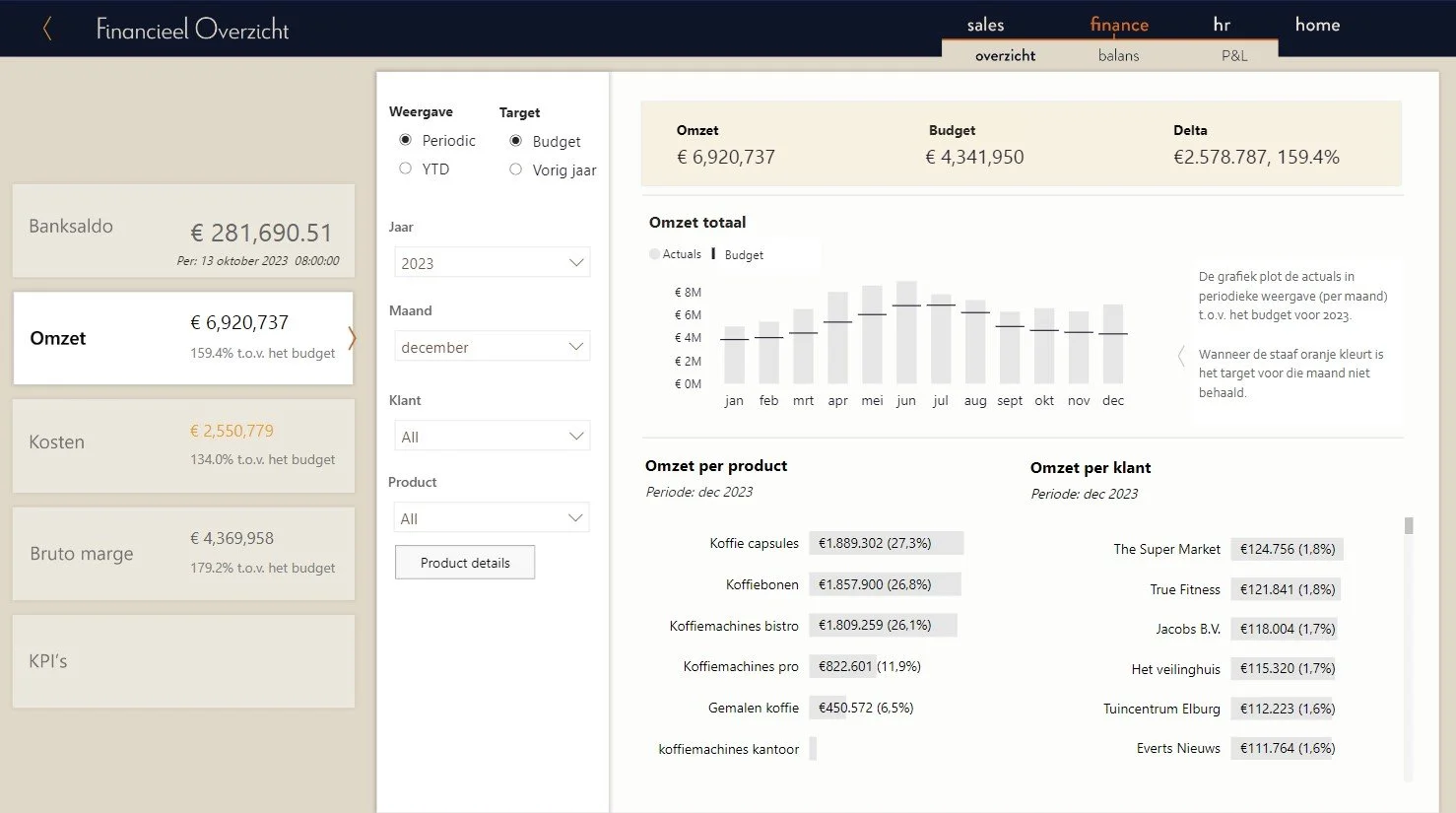This screenshot has height=813, width=1456.
Task: Click the Omzet totaal chart title
Action: [x=697, y=222]
